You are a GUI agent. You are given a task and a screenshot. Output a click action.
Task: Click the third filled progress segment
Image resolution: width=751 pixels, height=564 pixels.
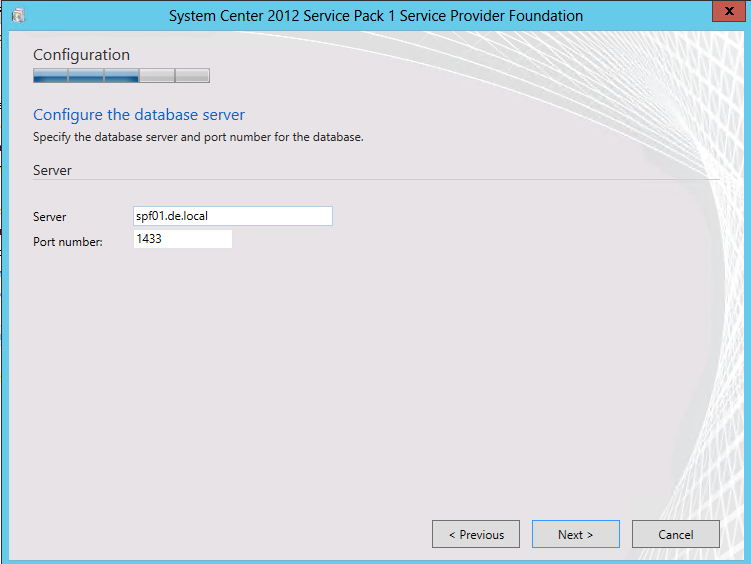tap(121, 75)
